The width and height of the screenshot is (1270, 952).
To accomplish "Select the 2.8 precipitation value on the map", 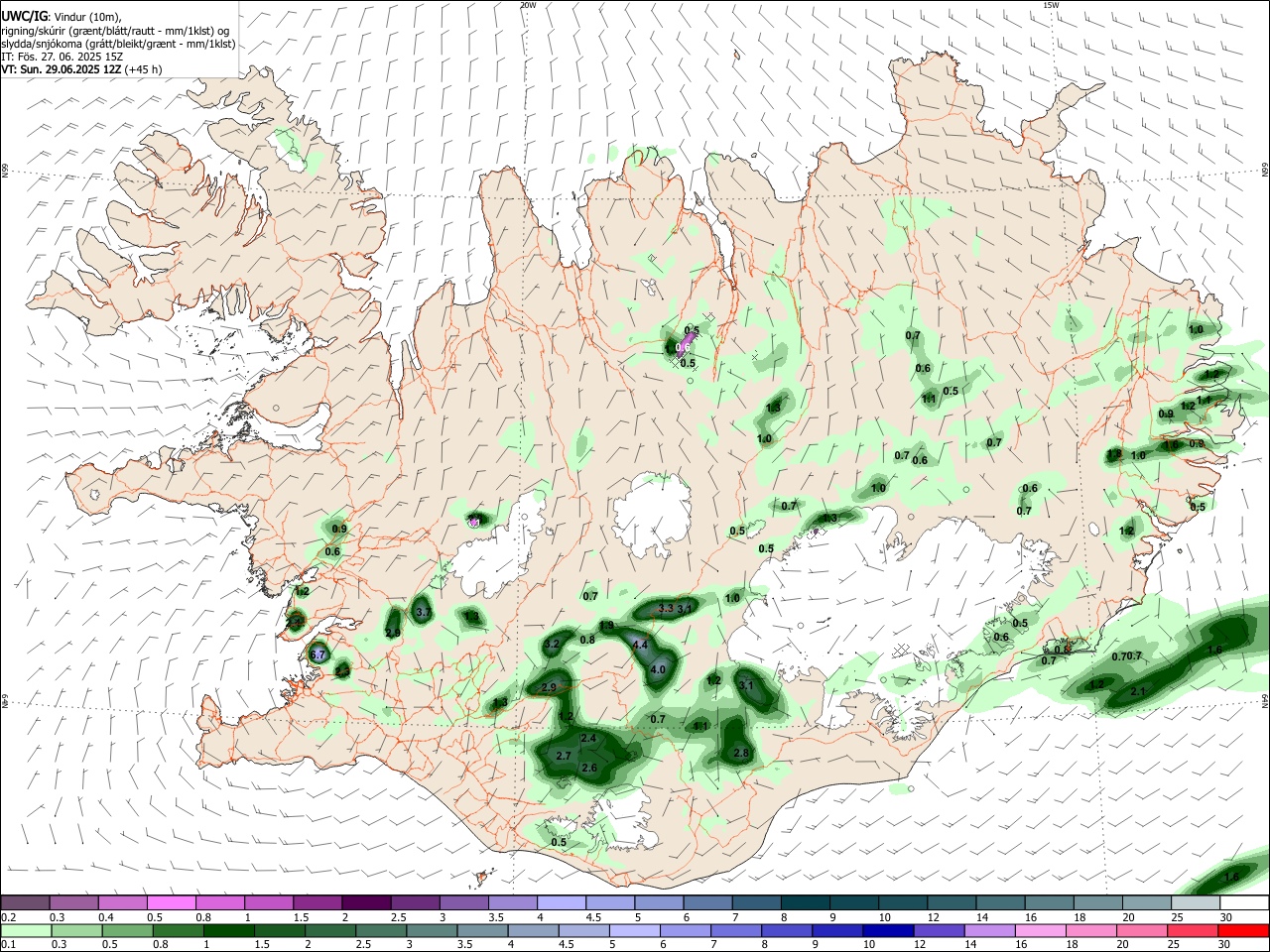I will coord(741,753).
